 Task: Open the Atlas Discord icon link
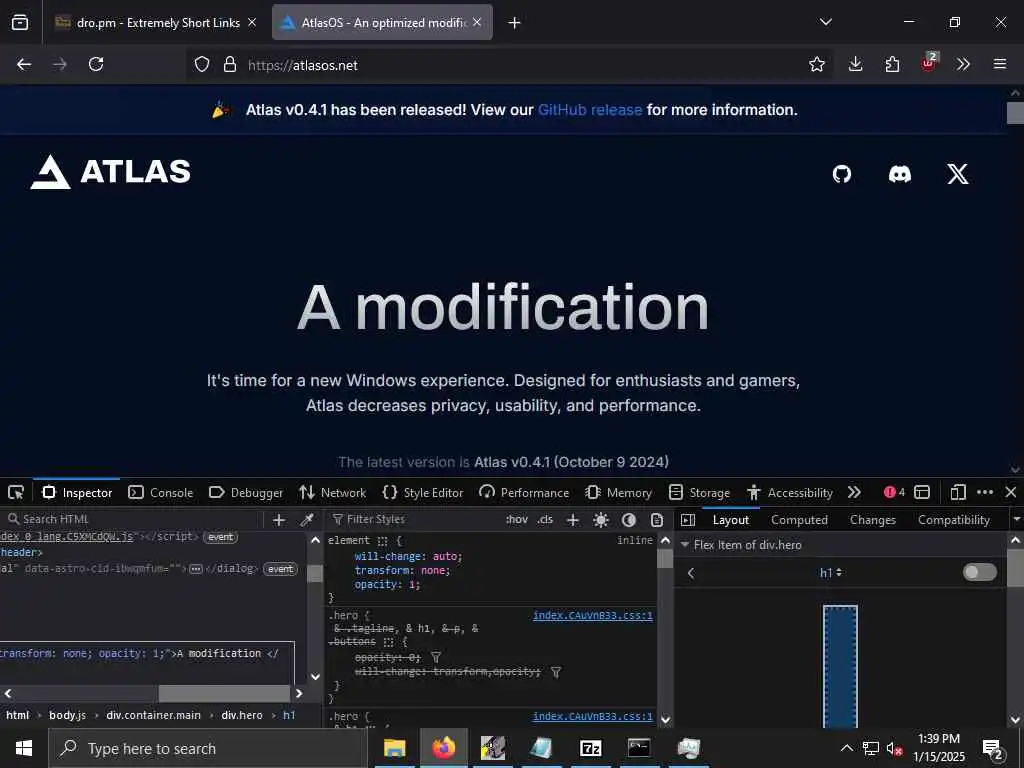pyautogui.click(x=900, y=174)
